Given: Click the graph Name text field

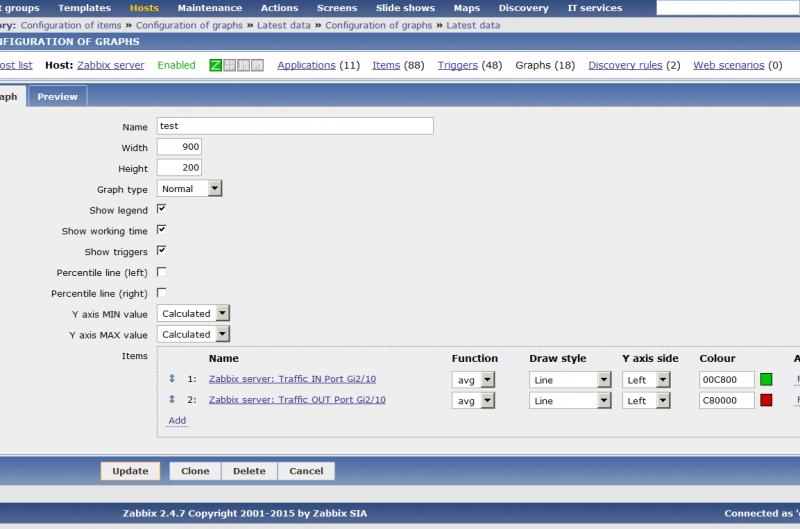Looking at the screenshot, I should [295, 126].
